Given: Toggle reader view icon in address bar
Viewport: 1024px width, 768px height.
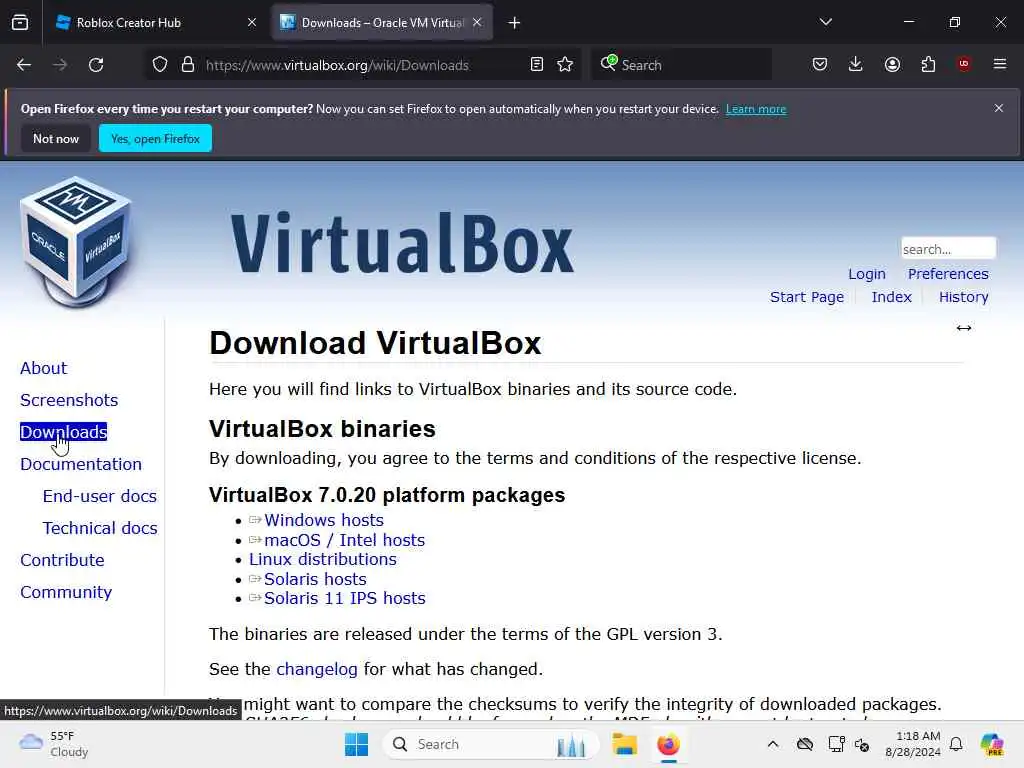Looking at the screenshot, I should coord(537,65).
